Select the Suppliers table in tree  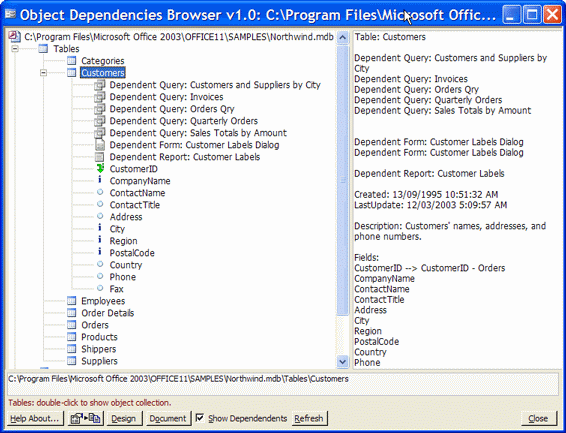click(x=99, y=361)
